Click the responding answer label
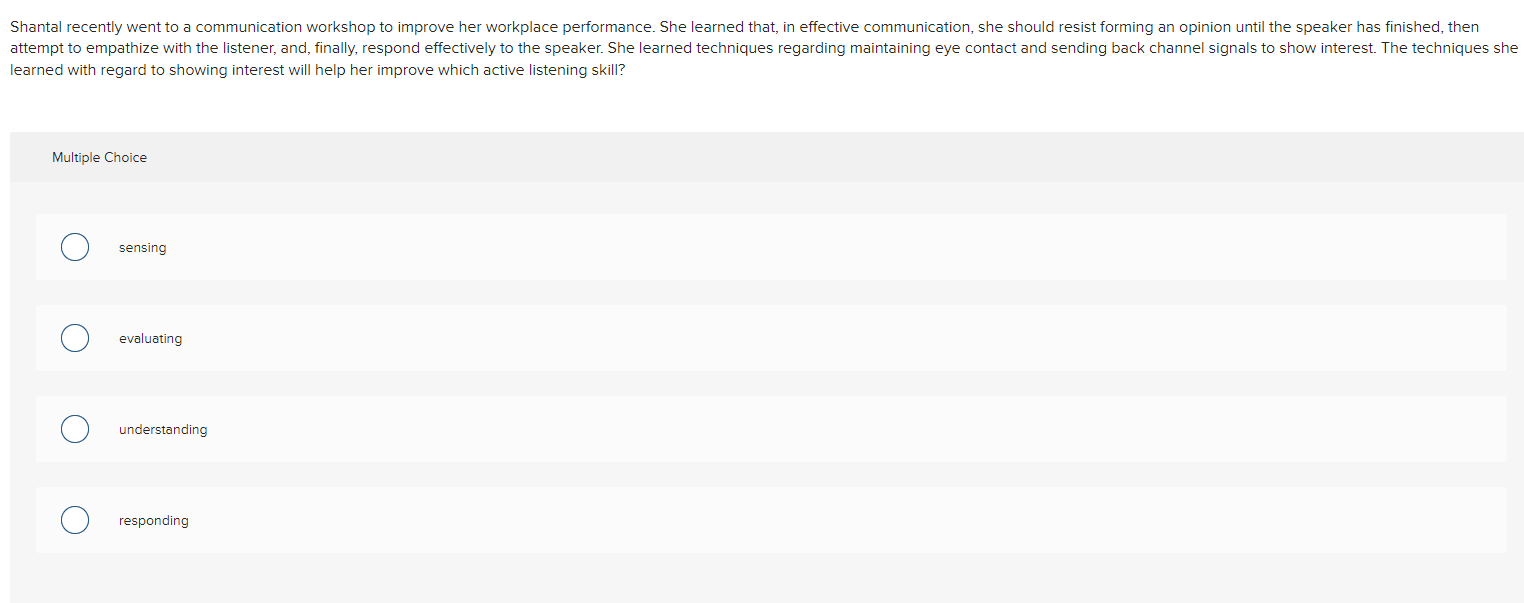 click(x=153, y=520)
